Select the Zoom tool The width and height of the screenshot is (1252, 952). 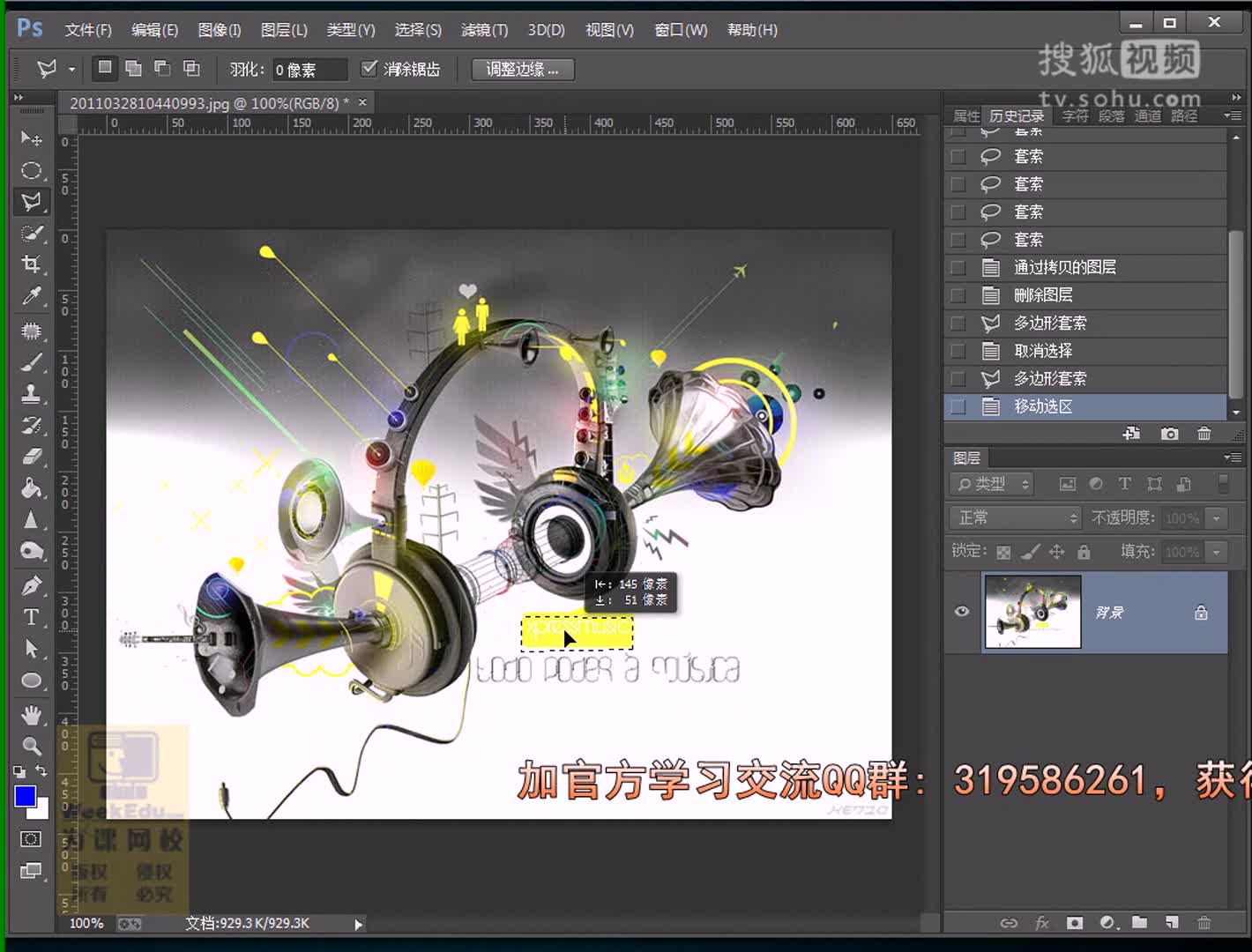tap(32, 746)
